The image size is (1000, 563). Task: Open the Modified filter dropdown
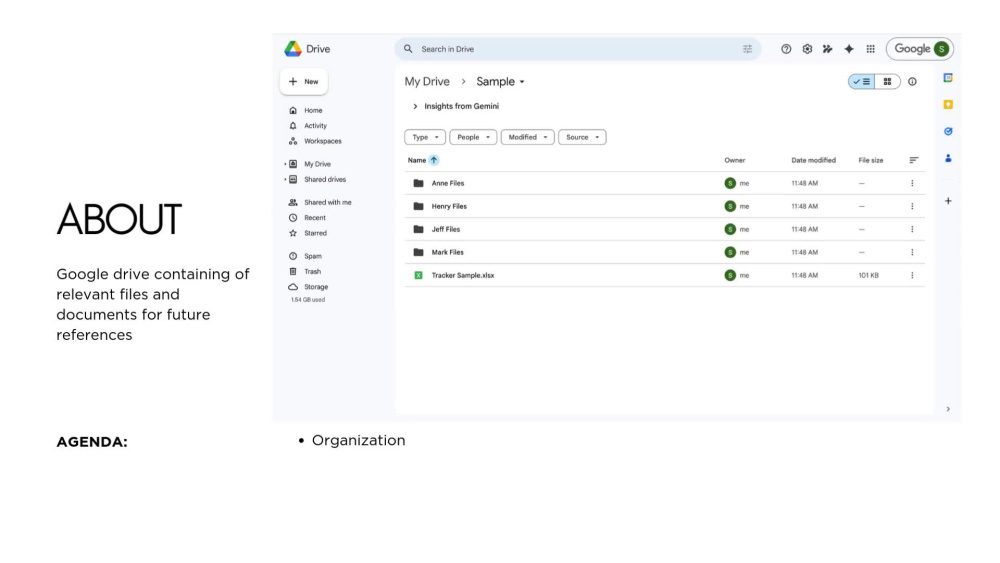tap(527, 137)
